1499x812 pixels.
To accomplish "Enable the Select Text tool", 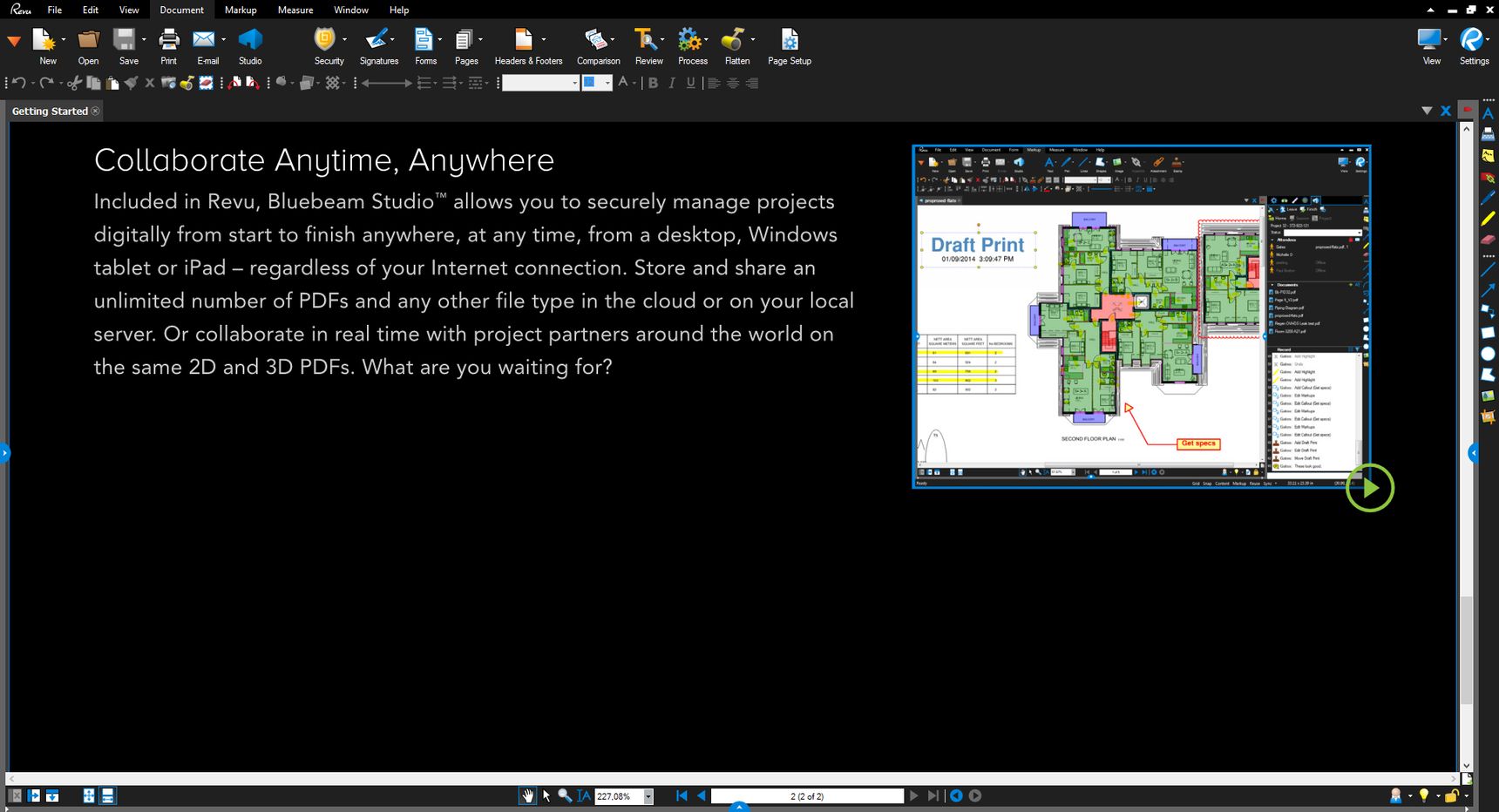I will tap(584, 795).
